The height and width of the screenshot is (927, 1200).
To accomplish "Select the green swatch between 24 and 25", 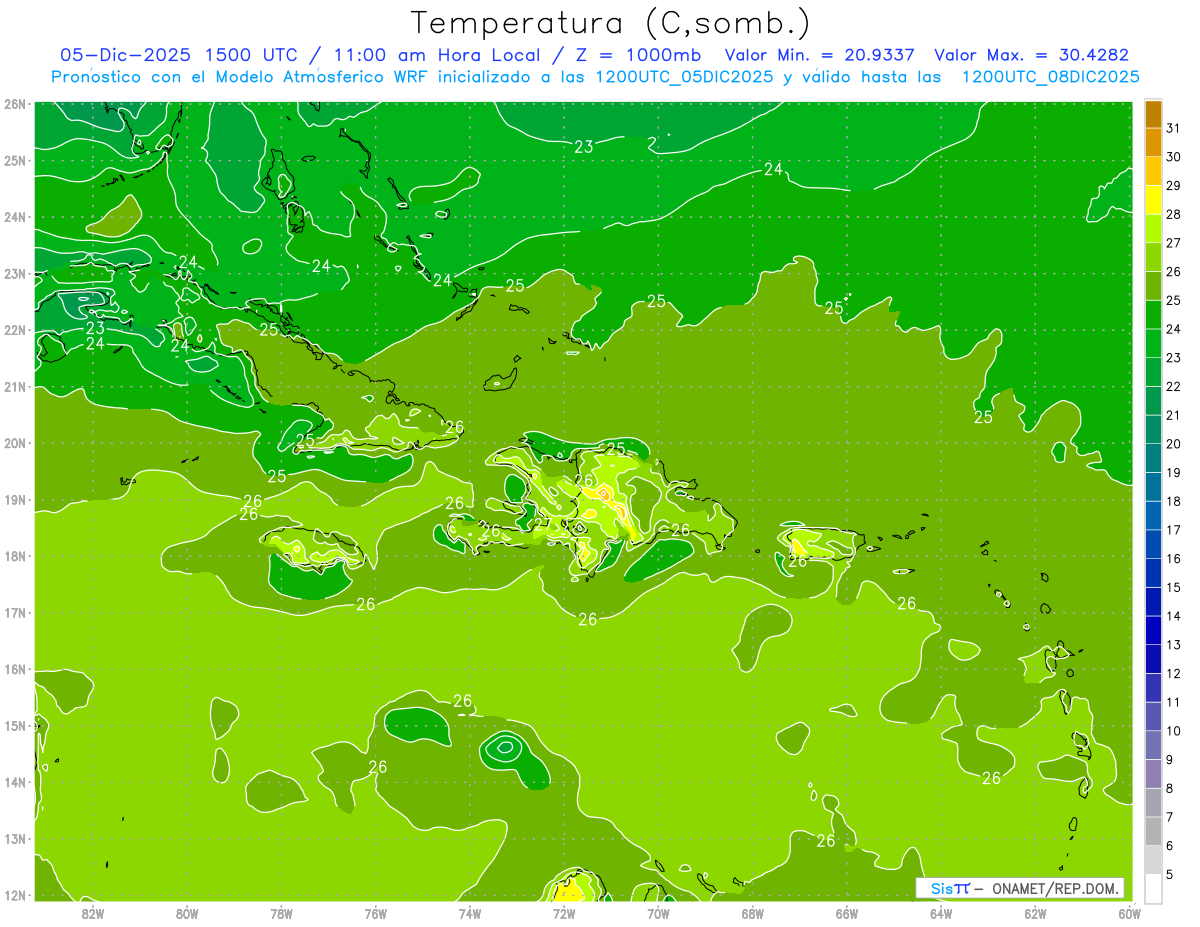I will (1153, 315).
